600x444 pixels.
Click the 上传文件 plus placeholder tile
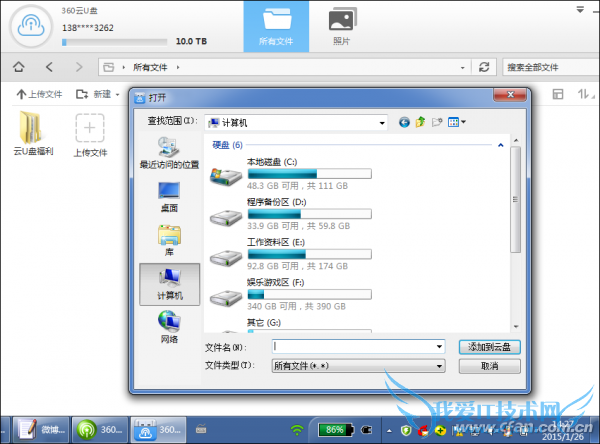tap(90, 135)
